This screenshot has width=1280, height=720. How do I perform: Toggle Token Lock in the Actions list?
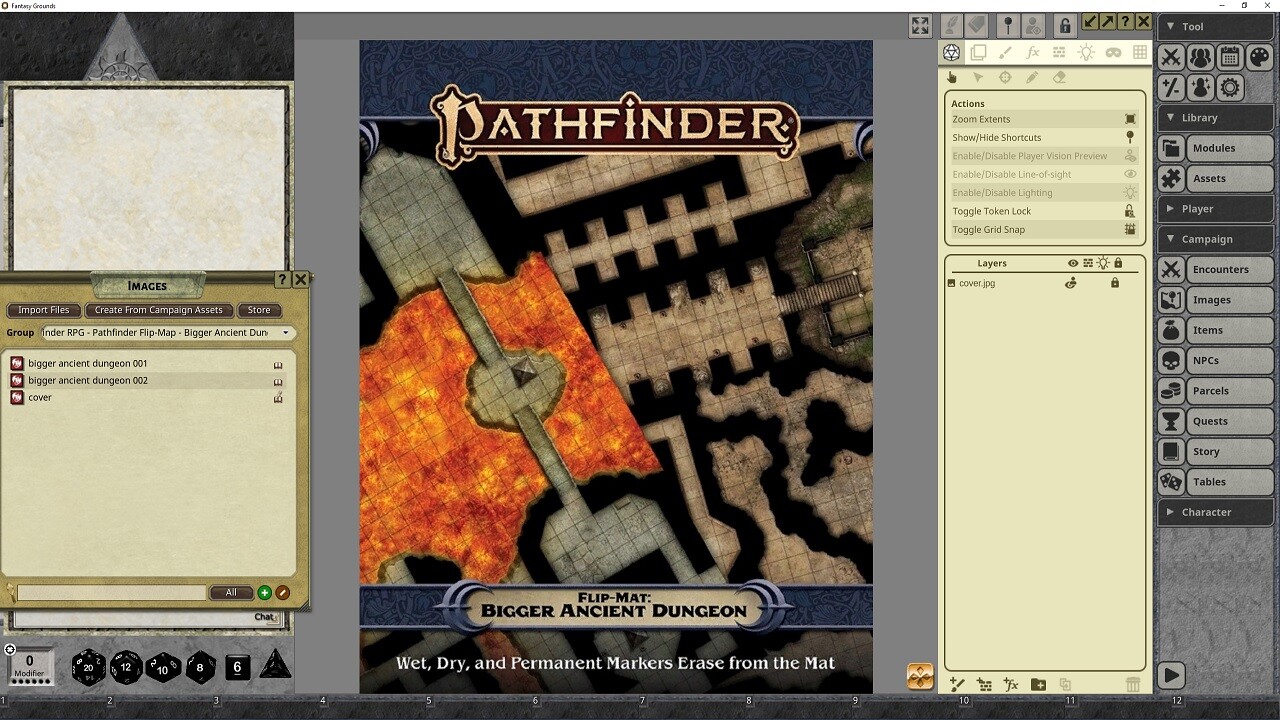1040,210
